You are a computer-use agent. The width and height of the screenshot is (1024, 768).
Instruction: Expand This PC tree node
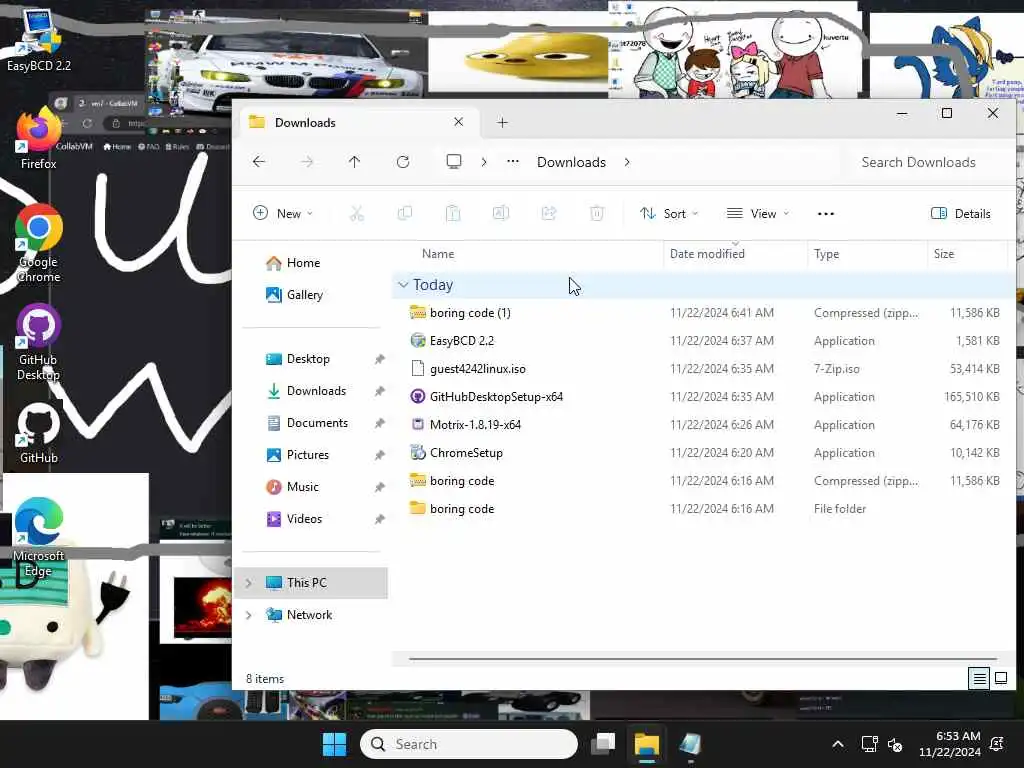click(x=249, y=583)
